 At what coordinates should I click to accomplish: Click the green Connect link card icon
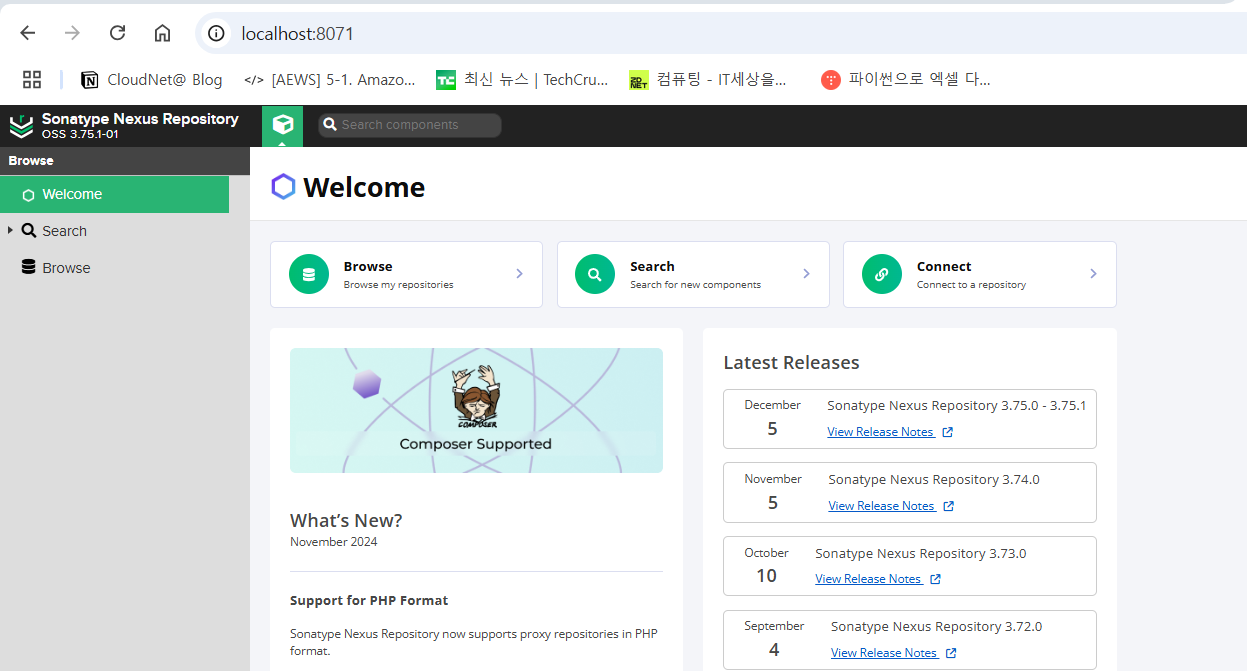tap(882, 274)
